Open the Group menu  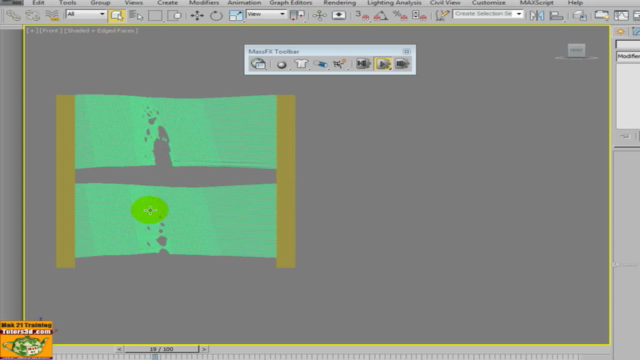pos(100,2)
